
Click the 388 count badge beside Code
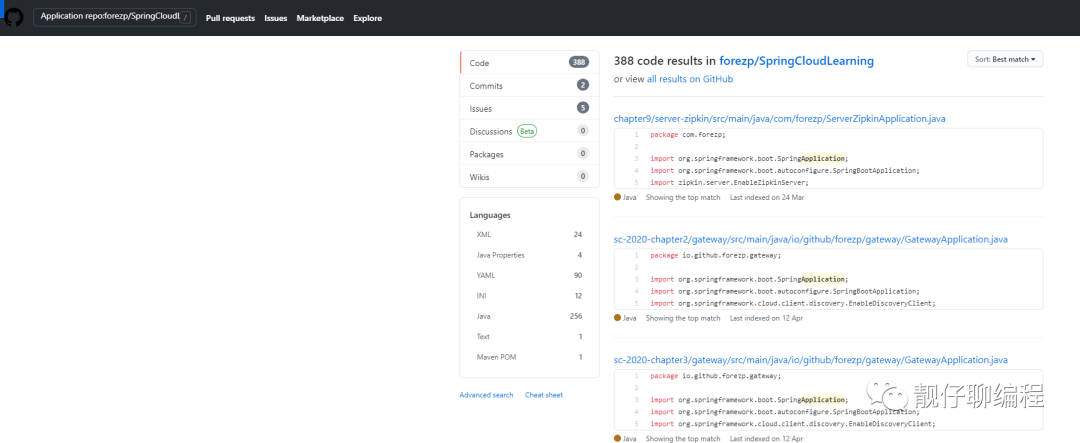point(579,63)
